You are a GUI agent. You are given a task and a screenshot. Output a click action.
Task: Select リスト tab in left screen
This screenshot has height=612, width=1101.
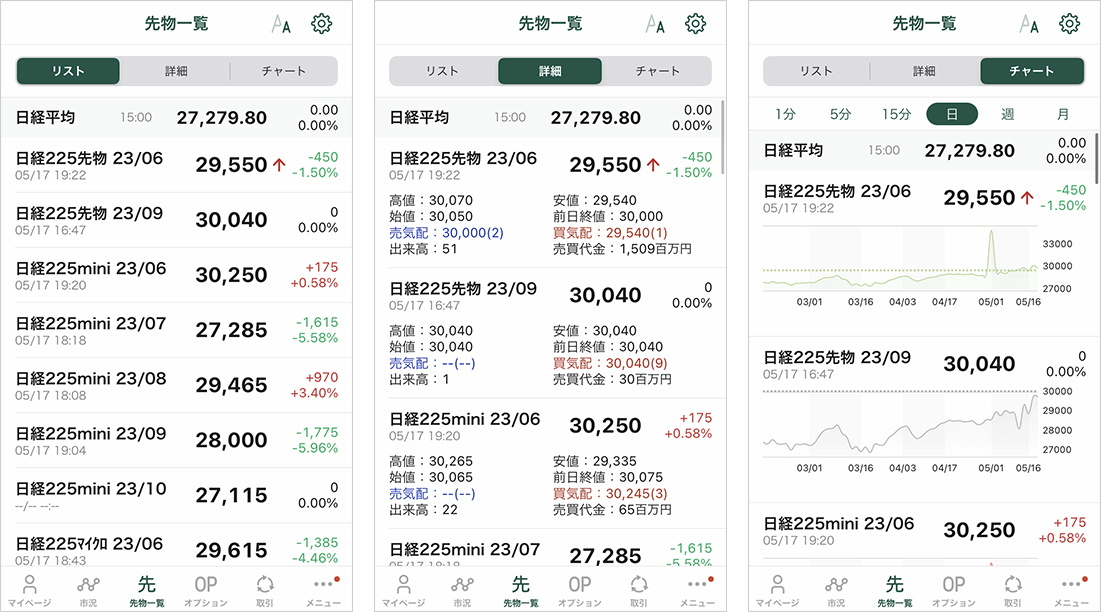pyautogui.click(x=68, y=71)
